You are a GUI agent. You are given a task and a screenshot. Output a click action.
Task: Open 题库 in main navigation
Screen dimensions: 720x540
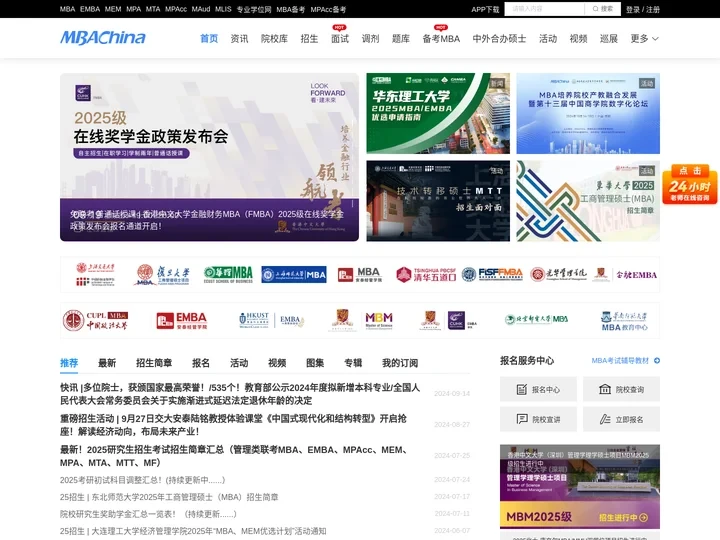pyautogui.click(x=400, y=39)
